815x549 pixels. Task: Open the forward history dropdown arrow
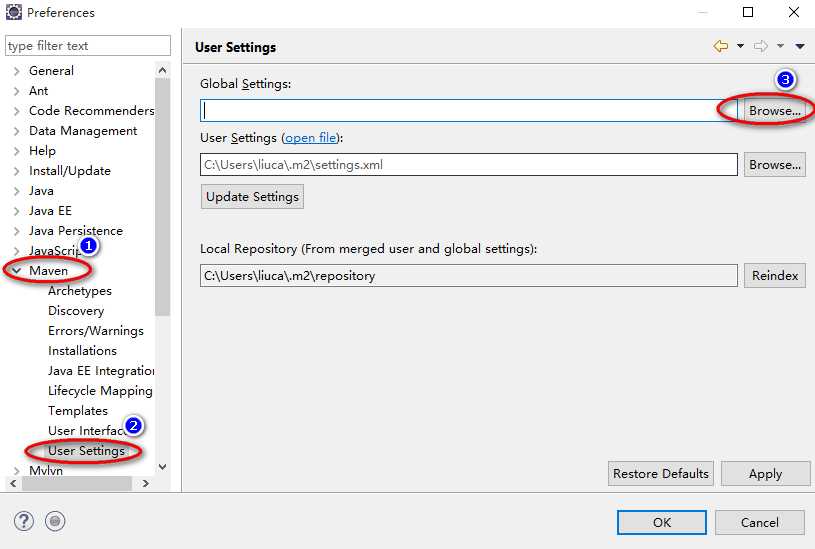[780, 46]
